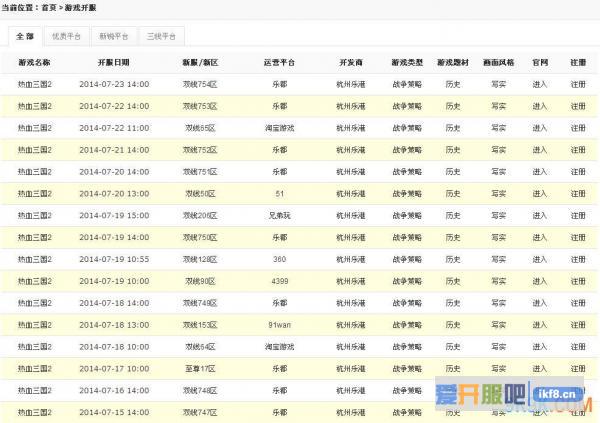Click 进入 in the 2014-07-18 14:00 row
This screenshot has width=600, height=423.
tap(540, 303)
